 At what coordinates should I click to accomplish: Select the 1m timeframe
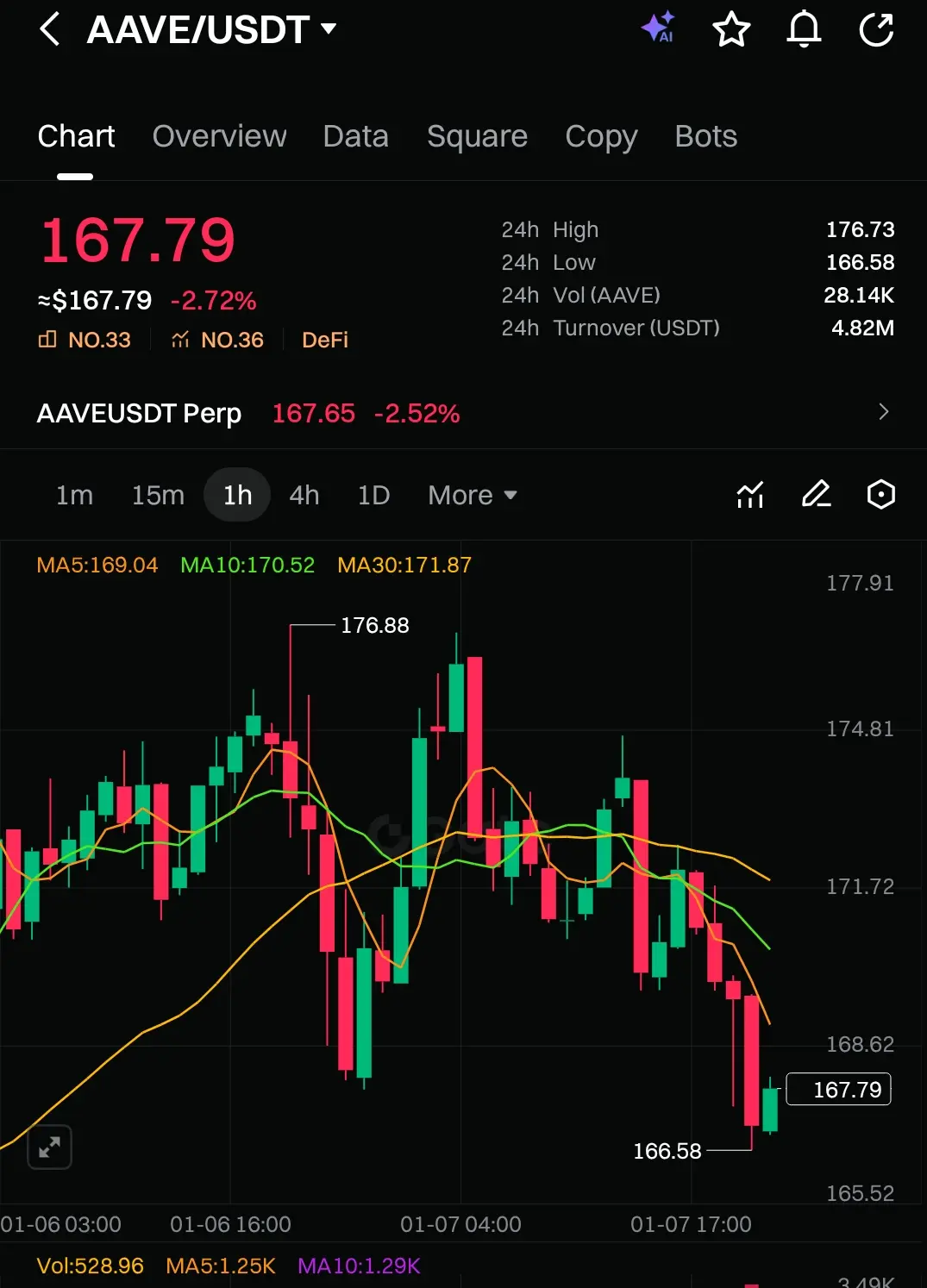[x=74, y=495]
